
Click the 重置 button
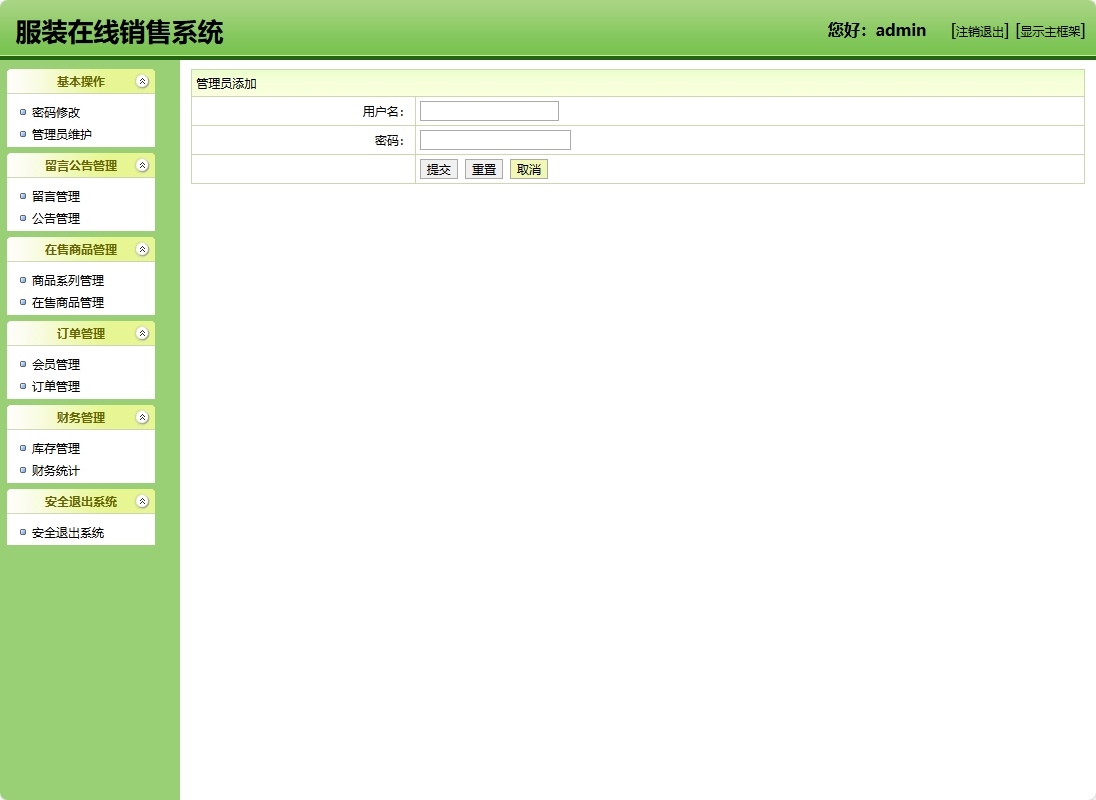[x=484, y=169]
